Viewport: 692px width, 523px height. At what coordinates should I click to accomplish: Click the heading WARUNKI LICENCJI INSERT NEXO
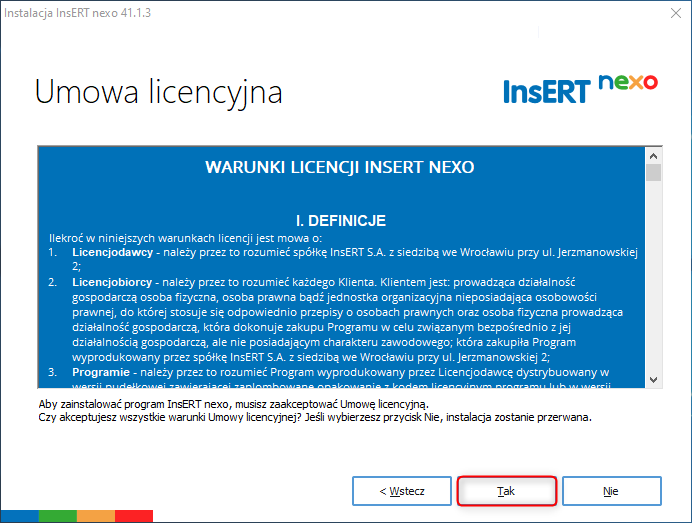tap(340, 167)
